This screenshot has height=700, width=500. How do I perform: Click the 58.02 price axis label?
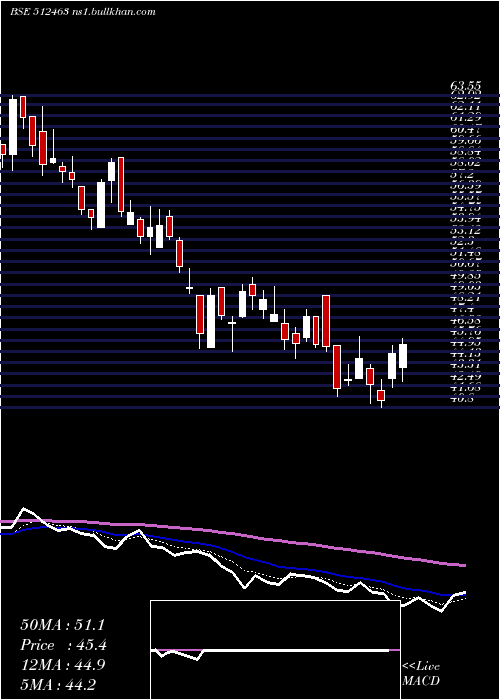(x=465, y=163)
